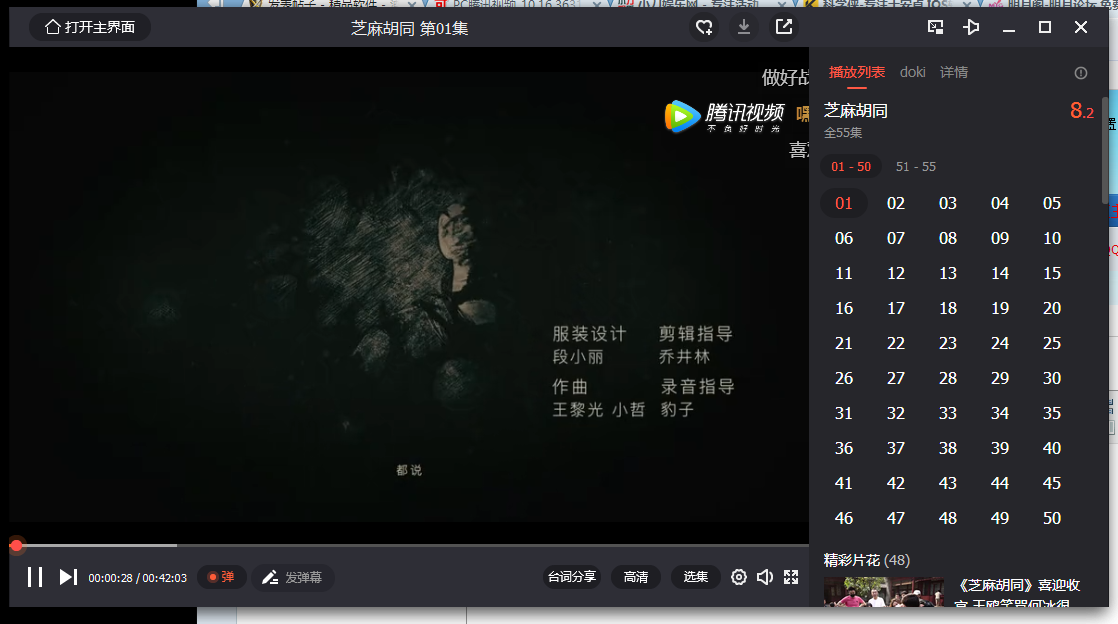The image size is (1118, 624).
Task: Open the main interface via 打开主界面
Action: (90, 27)
